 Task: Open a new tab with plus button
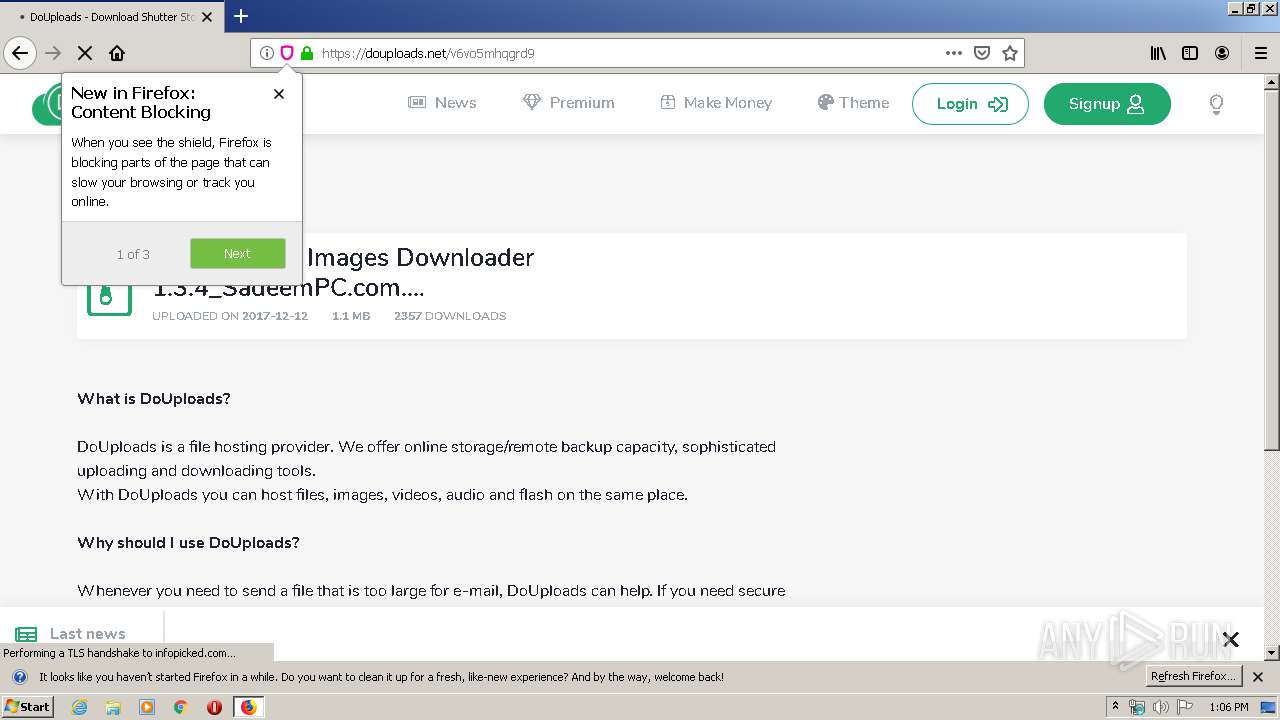[x=241, y=16]
